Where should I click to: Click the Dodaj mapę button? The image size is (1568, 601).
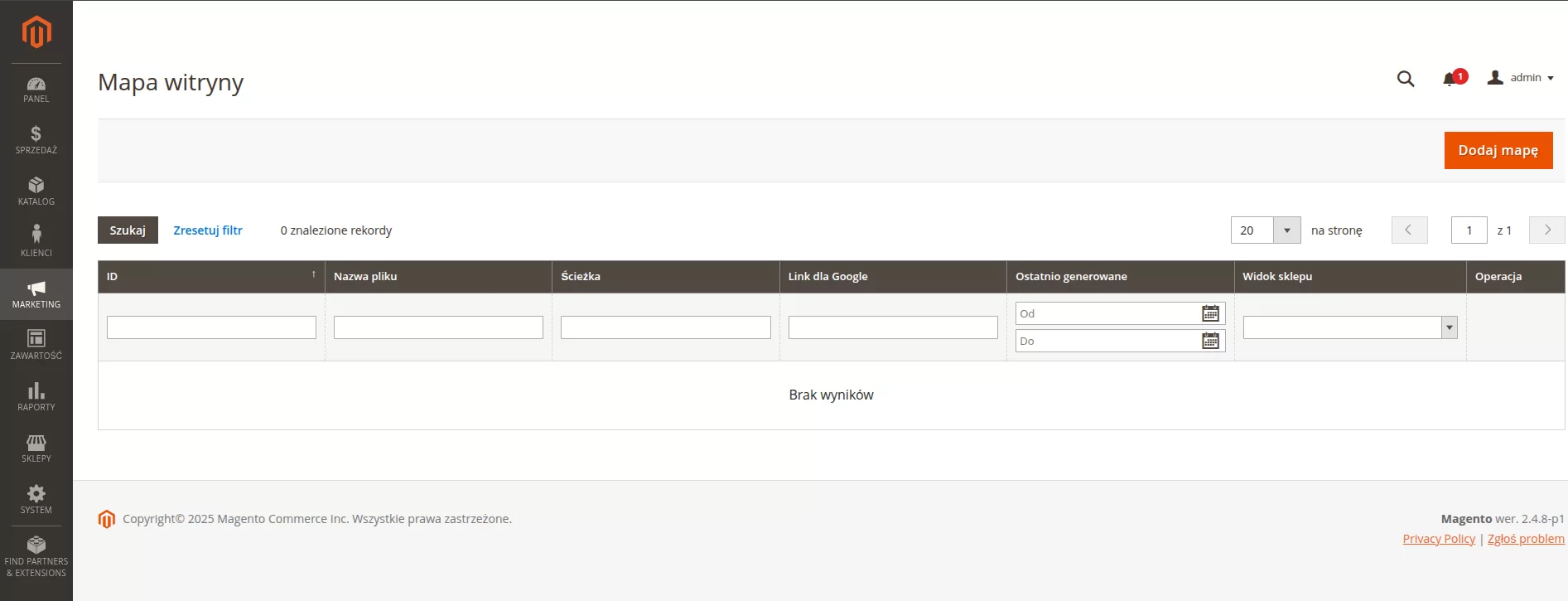coord(1498,151)
